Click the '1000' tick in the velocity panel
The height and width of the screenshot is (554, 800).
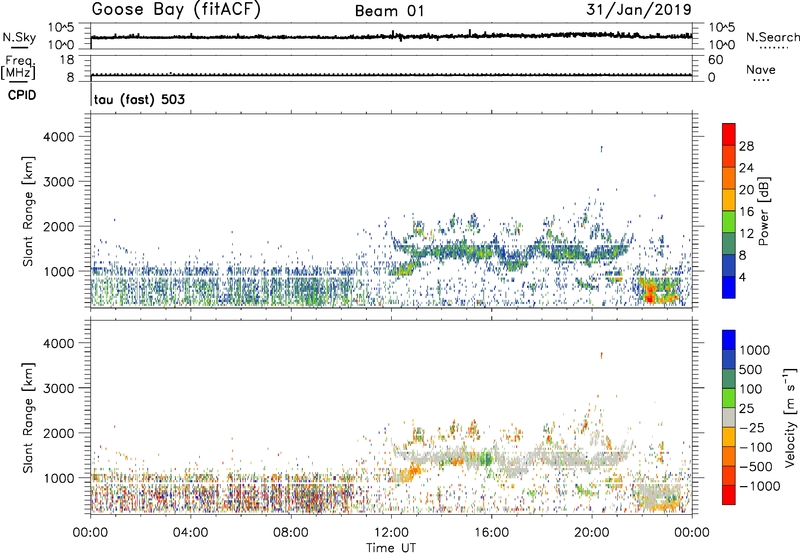click(x=59, y=478)
